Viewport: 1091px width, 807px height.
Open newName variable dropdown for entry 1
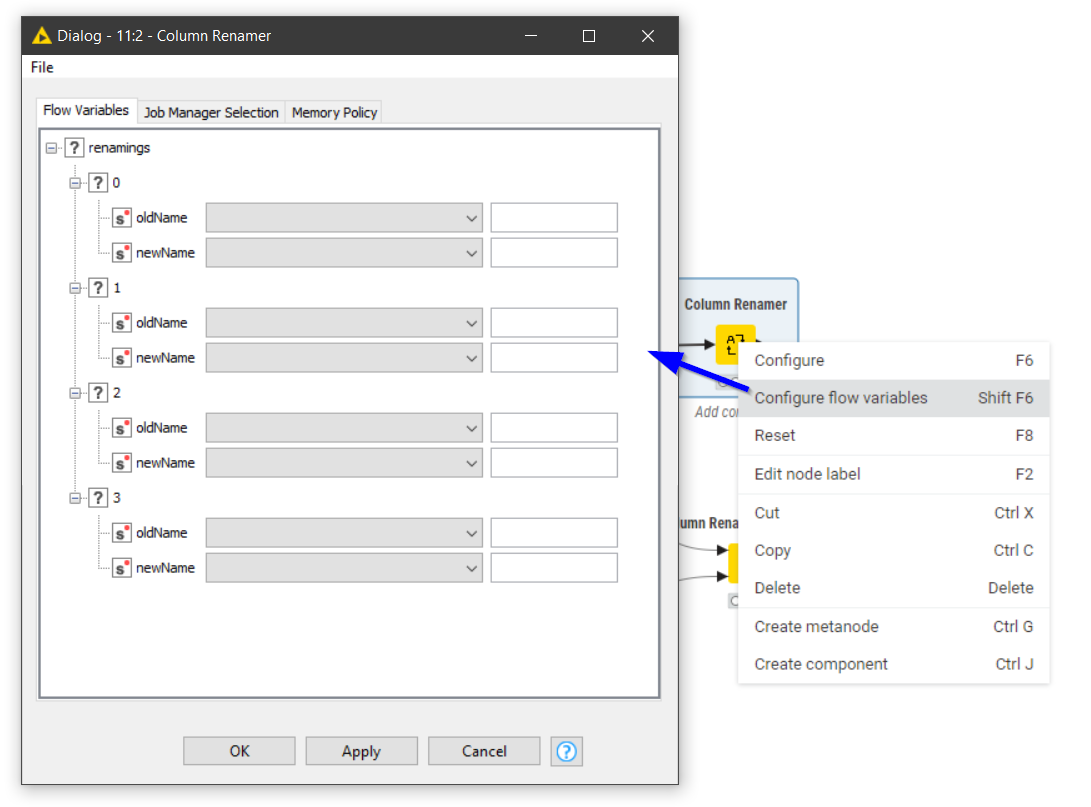[344, 358]
